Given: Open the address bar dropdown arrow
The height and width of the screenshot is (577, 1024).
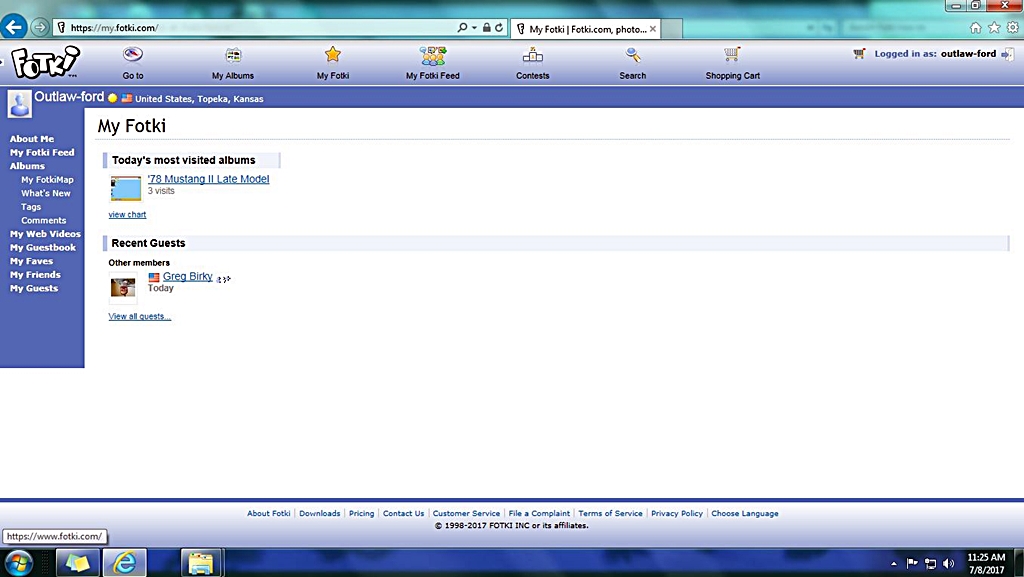Looking at the screenshot, I should click(474, 28).
